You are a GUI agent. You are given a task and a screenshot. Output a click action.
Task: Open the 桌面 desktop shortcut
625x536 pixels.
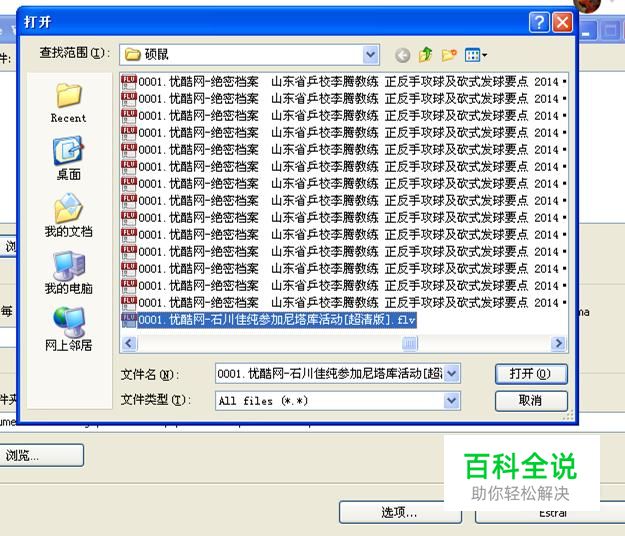pos(69,158)
